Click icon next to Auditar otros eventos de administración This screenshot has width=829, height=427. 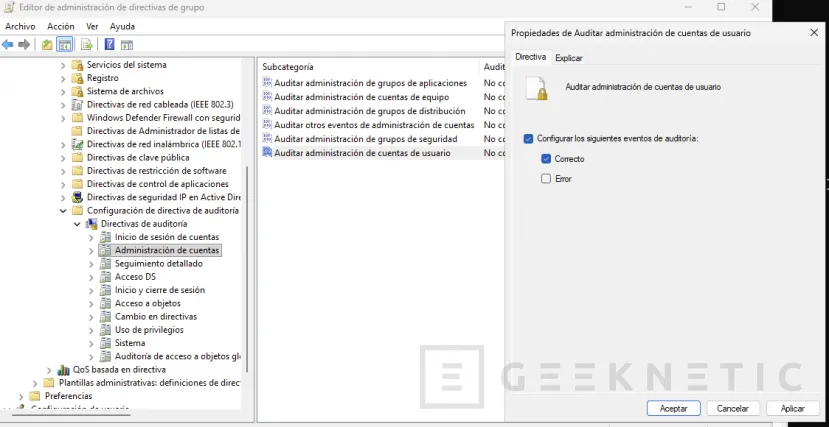click(x=267, y=125)
